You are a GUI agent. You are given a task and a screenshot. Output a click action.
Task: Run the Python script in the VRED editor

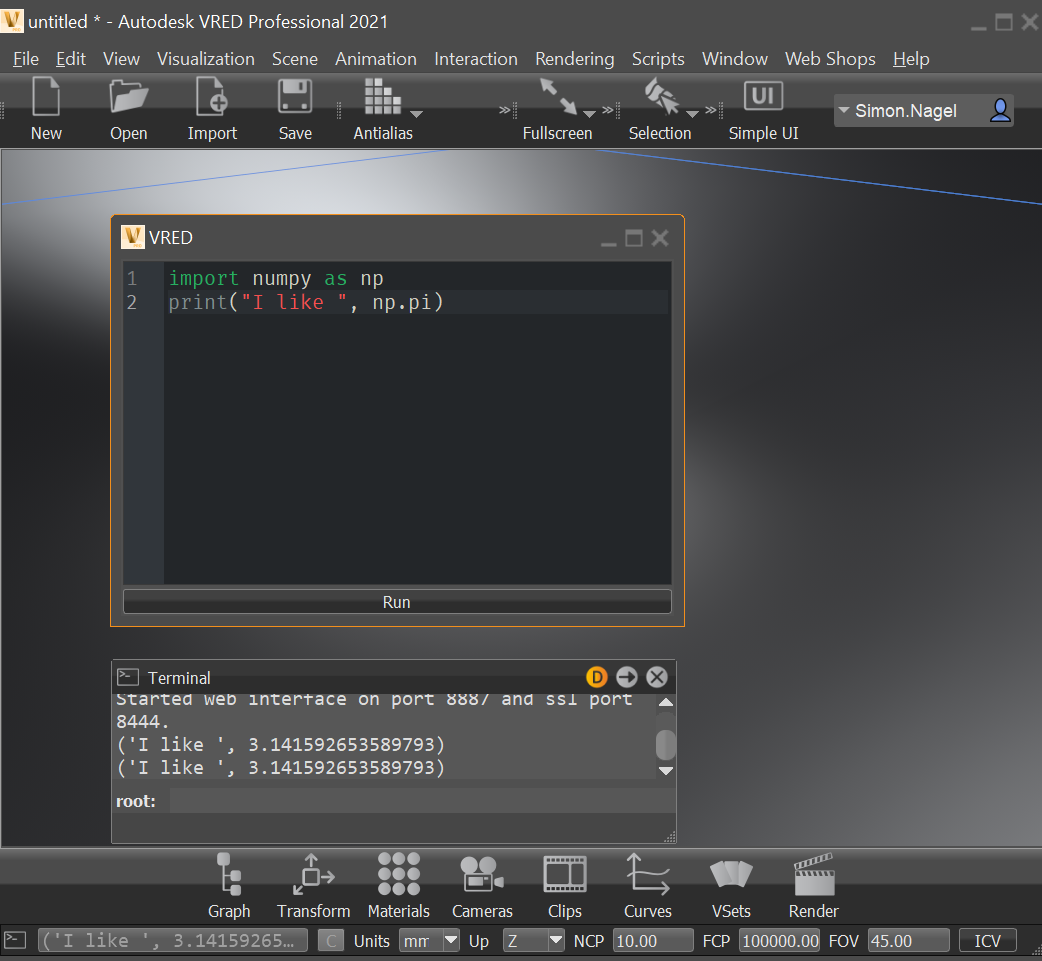(x=396, y=601)
